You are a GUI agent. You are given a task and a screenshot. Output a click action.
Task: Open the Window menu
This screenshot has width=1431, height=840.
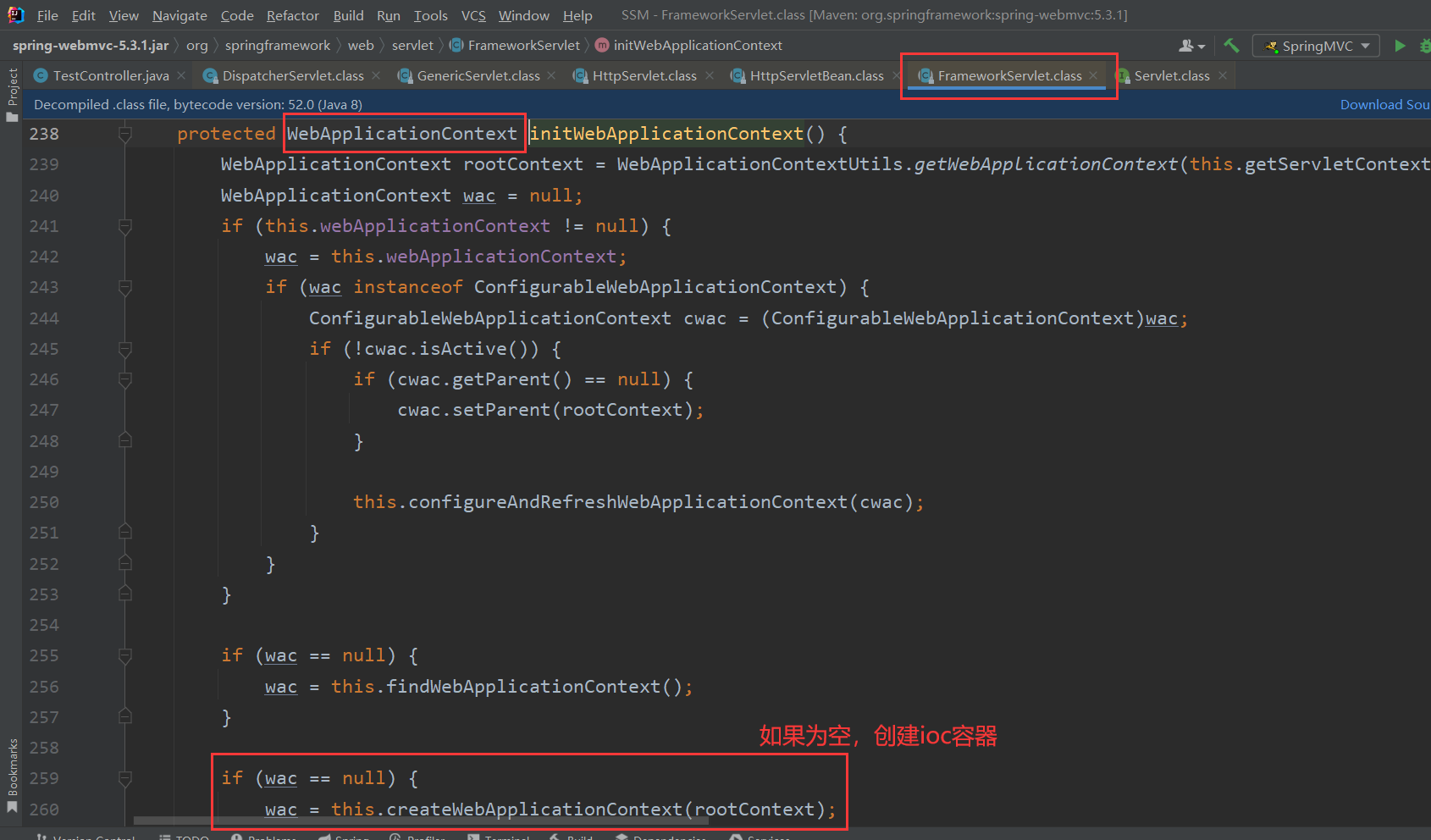pos(523,15)
